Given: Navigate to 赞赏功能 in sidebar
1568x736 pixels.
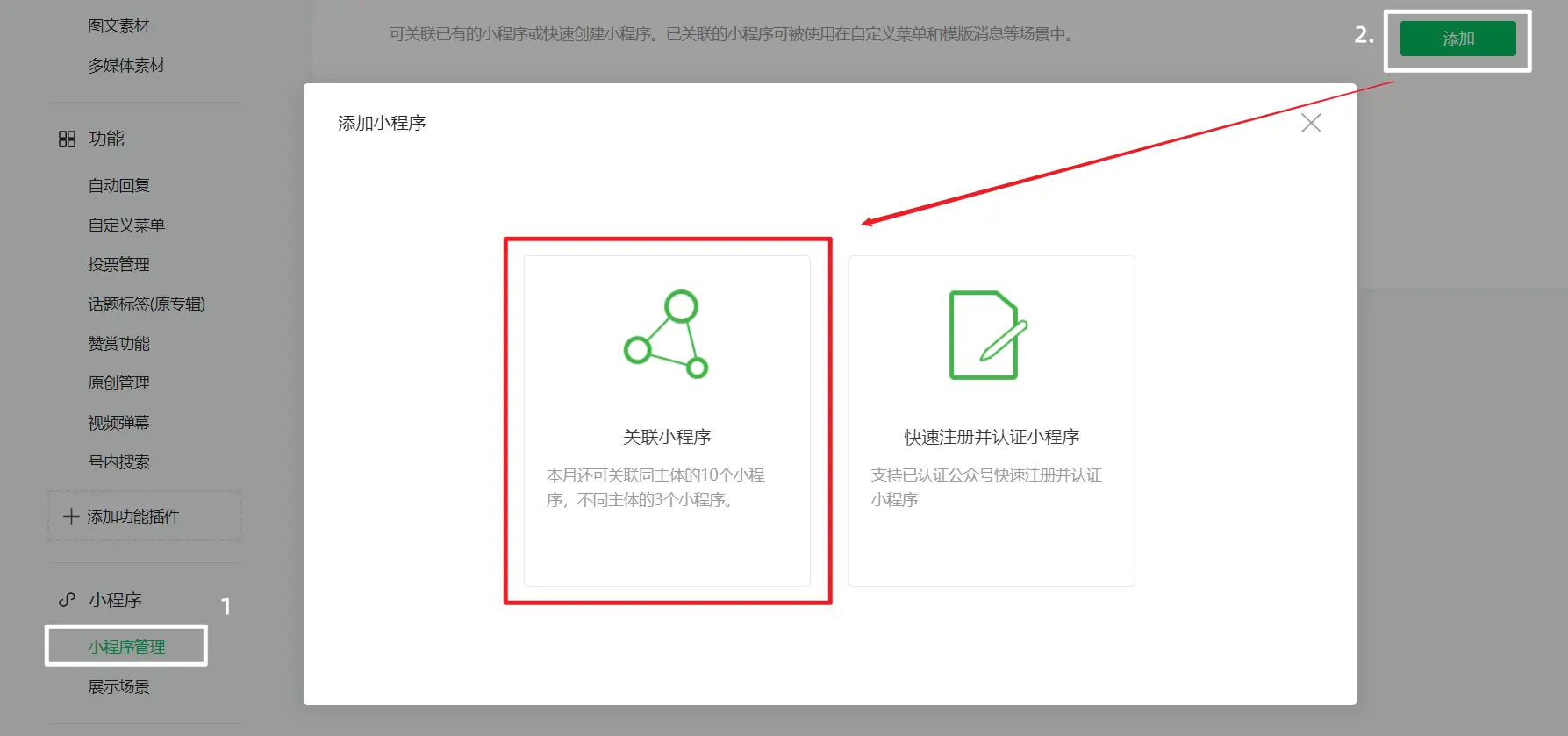Looking at the screenshot, I should (x=118, y=343).
